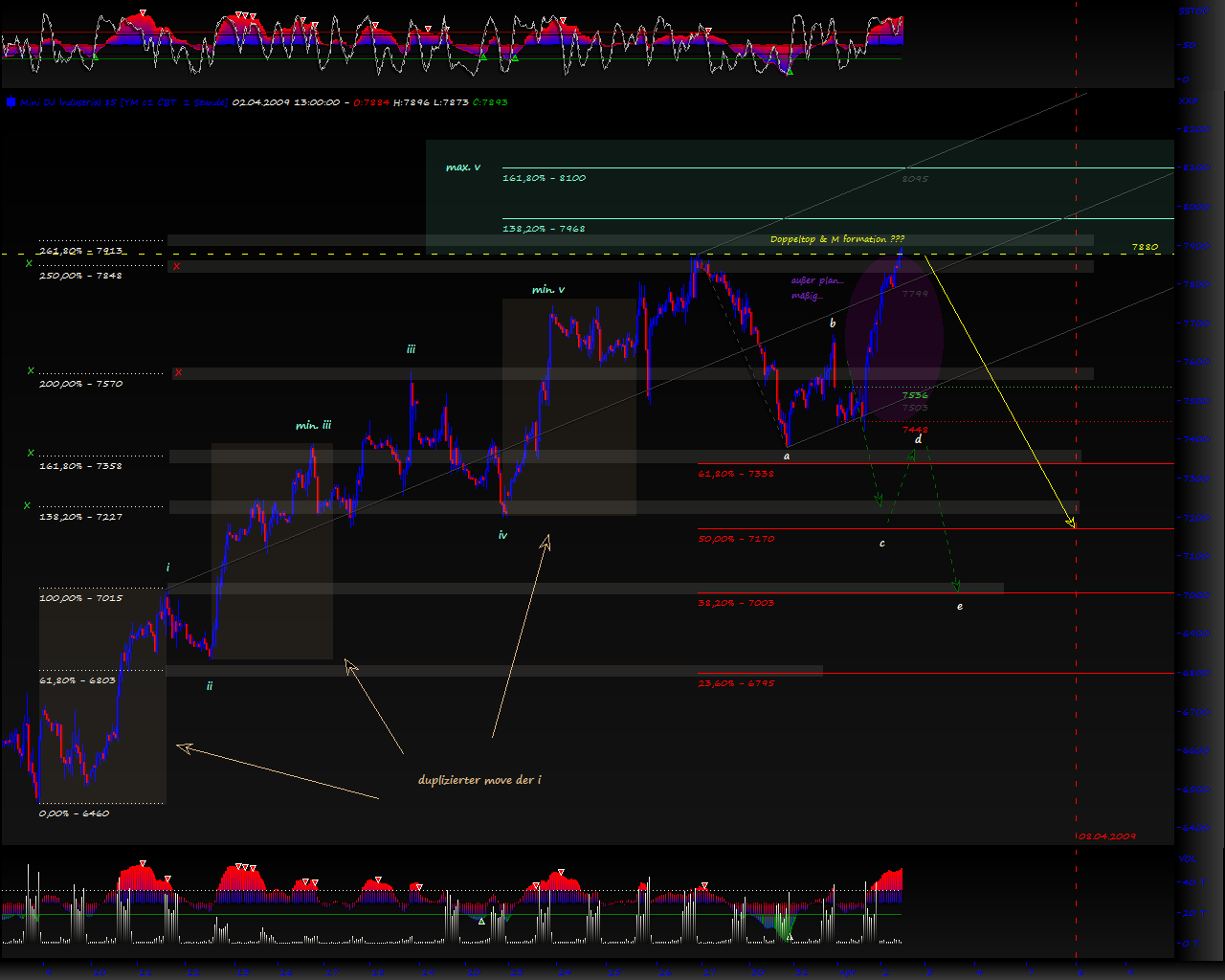
Task: Select the '100,00% - 7015' Fibonacci label
Action: tap(80, 598)
